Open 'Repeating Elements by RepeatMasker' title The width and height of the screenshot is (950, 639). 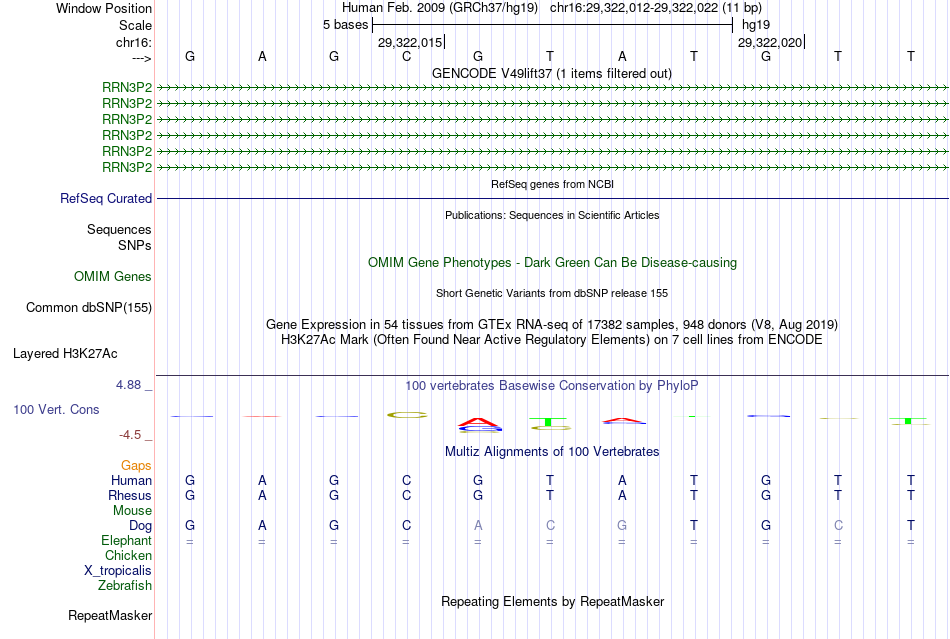tap(552, 601)
